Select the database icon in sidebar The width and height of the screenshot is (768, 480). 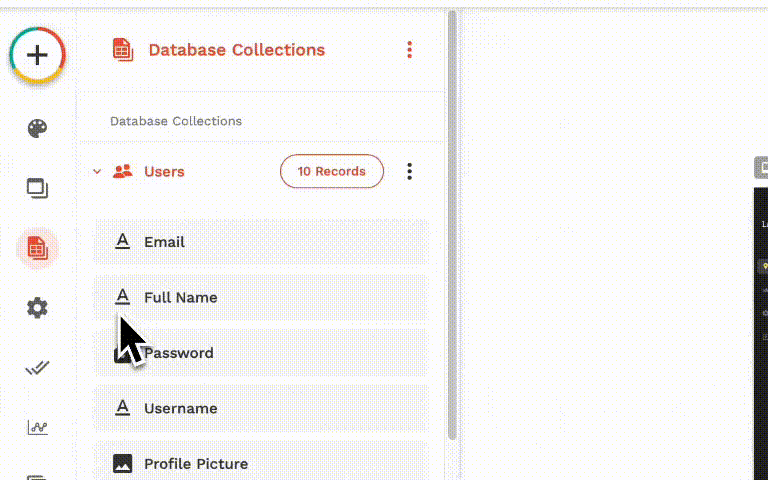(37, 247)
